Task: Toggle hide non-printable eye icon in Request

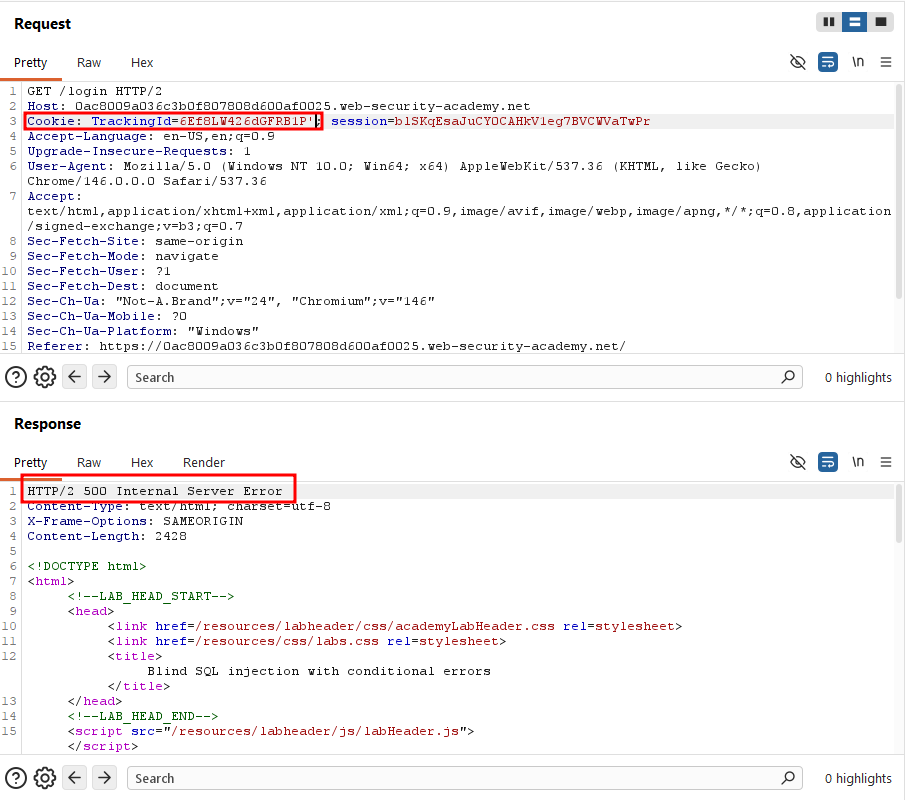Action: (x=798, y=62)
